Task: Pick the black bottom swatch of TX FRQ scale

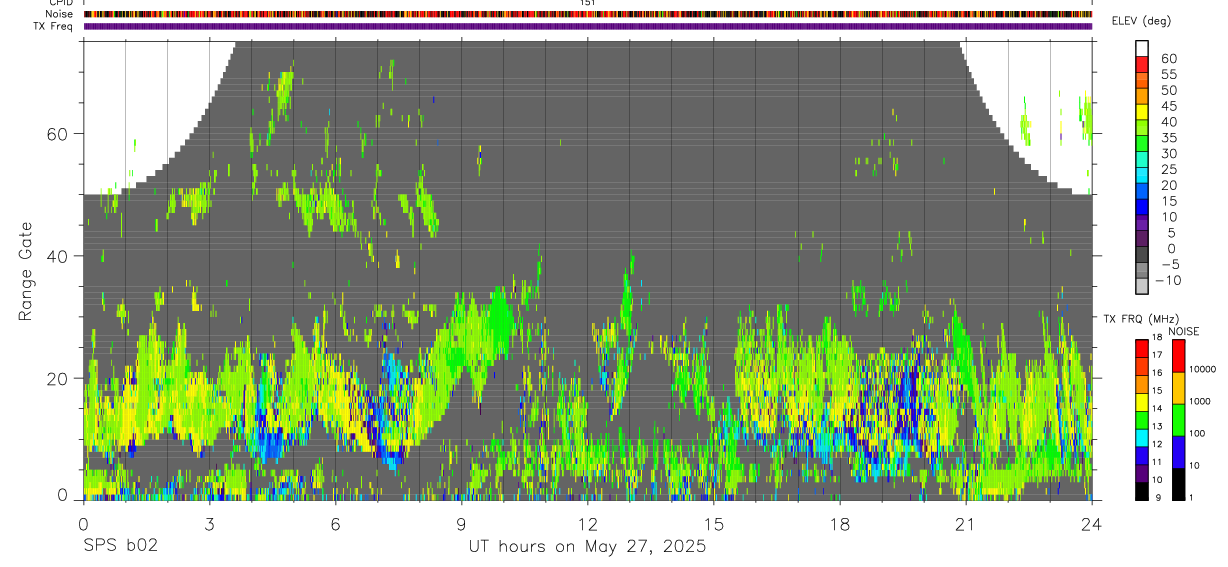Action: [x=1143, y=491]
